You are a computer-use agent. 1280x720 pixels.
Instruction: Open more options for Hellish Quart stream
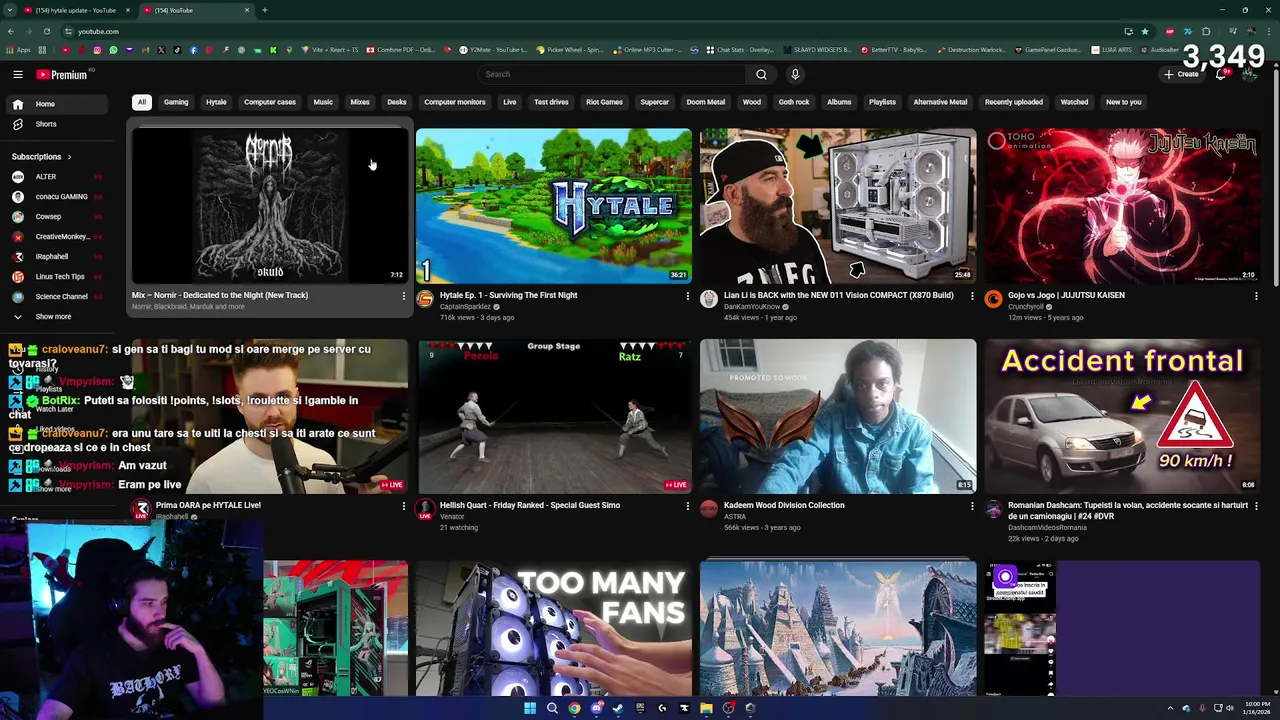point(687,506)
